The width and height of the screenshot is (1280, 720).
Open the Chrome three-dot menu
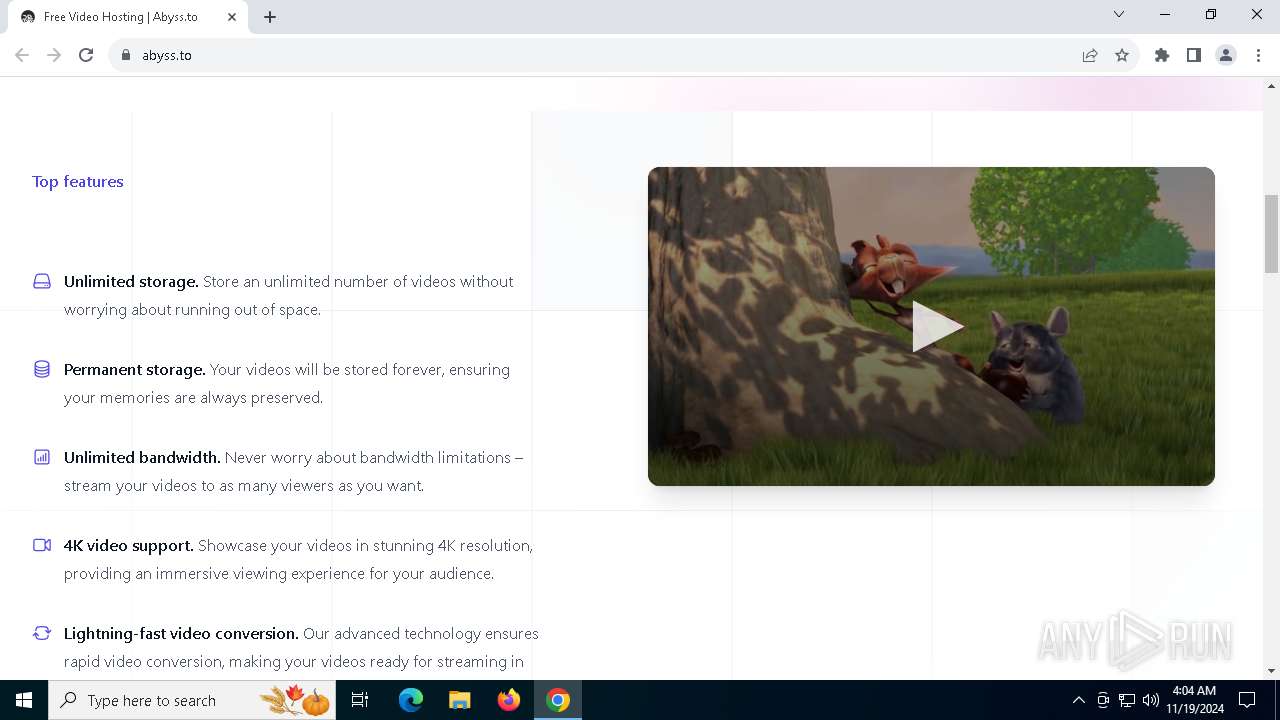pos(1258,55)
